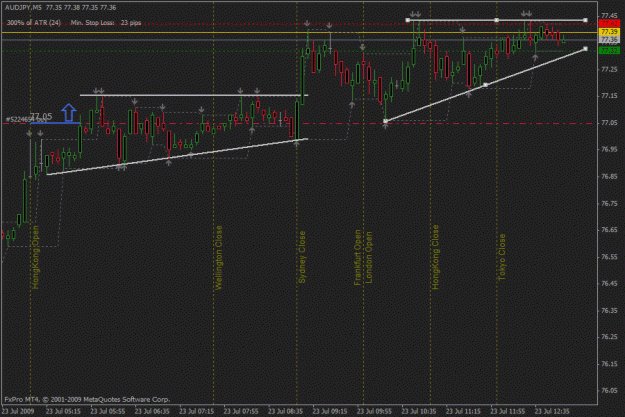The height and width of the screenshot is (417, 625).
Task: Click the 76.25 price axis value
Action: click(x=609, y=337)
